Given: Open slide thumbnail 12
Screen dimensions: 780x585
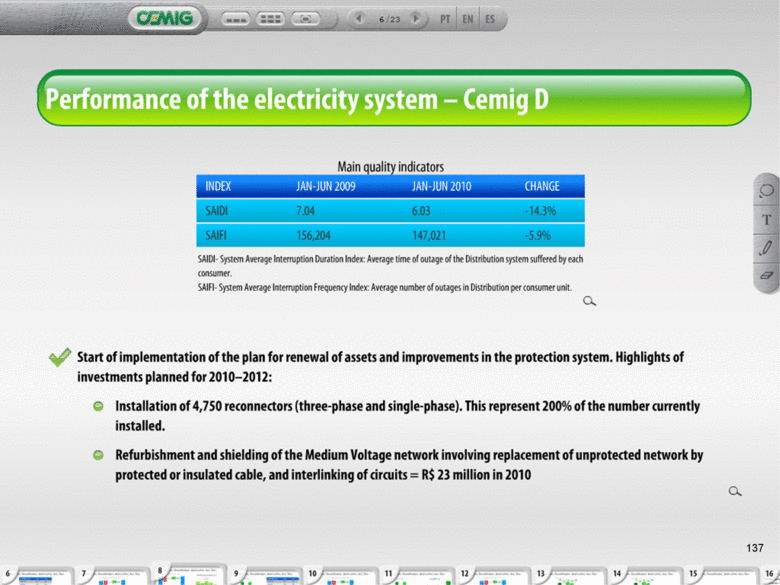Looking at the screenshot, I should point(494,576).
